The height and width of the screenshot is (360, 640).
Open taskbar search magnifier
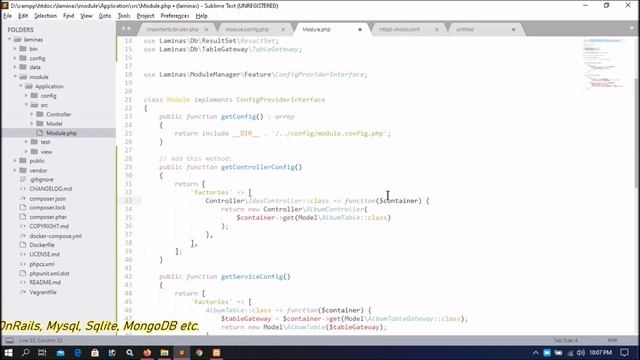point(25,353)
